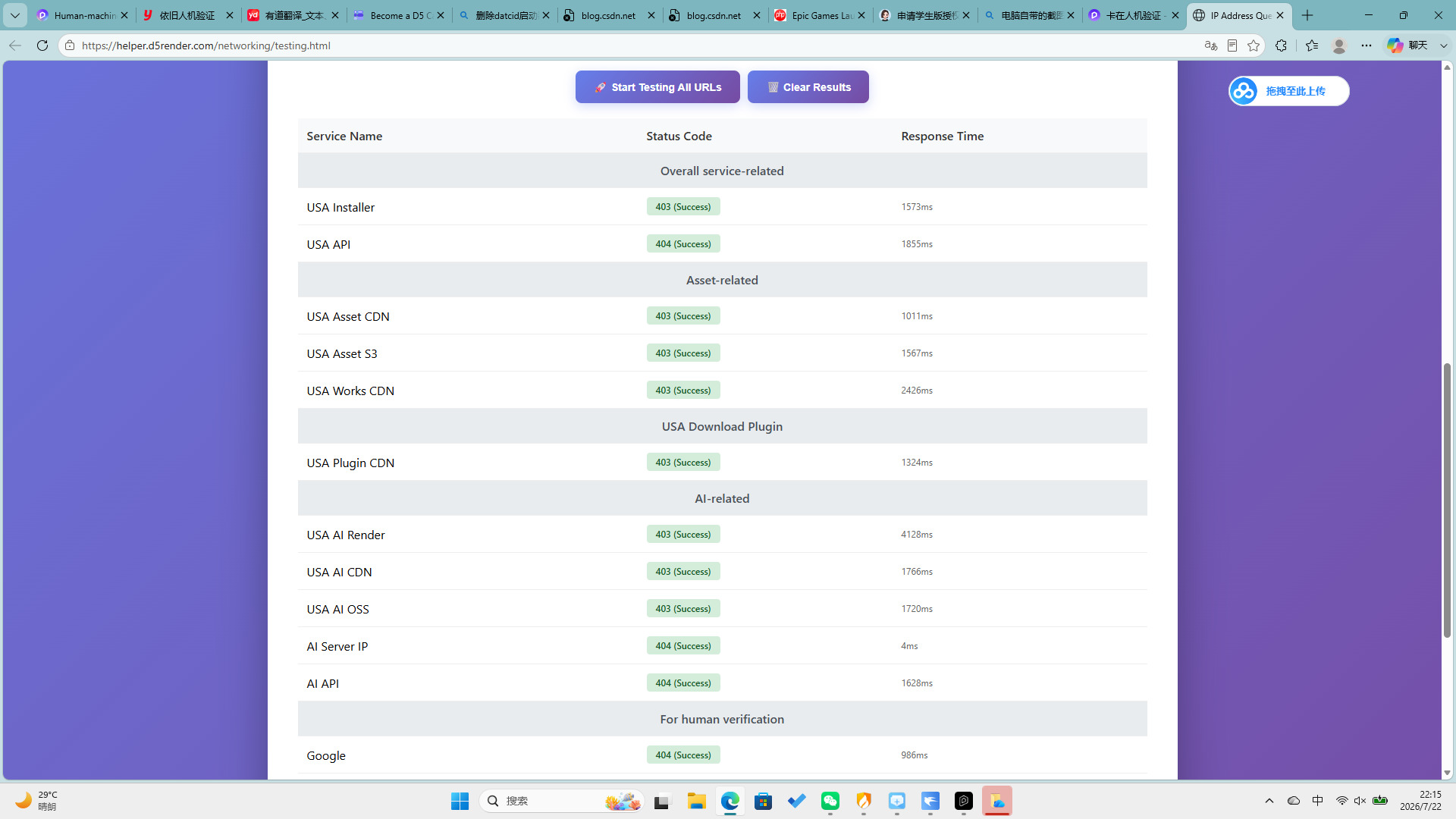This screenshot has height=819, width=1456.
Task: Add this page to favorites with star icon
Action: click(x=1254, y=45)
